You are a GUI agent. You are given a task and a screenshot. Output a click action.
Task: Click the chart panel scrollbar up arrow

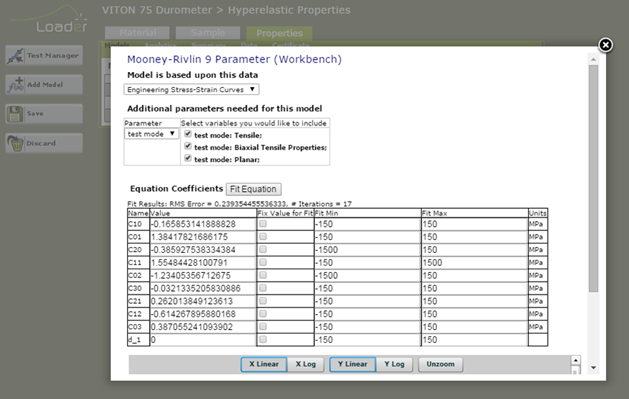[x=575, y=360]
